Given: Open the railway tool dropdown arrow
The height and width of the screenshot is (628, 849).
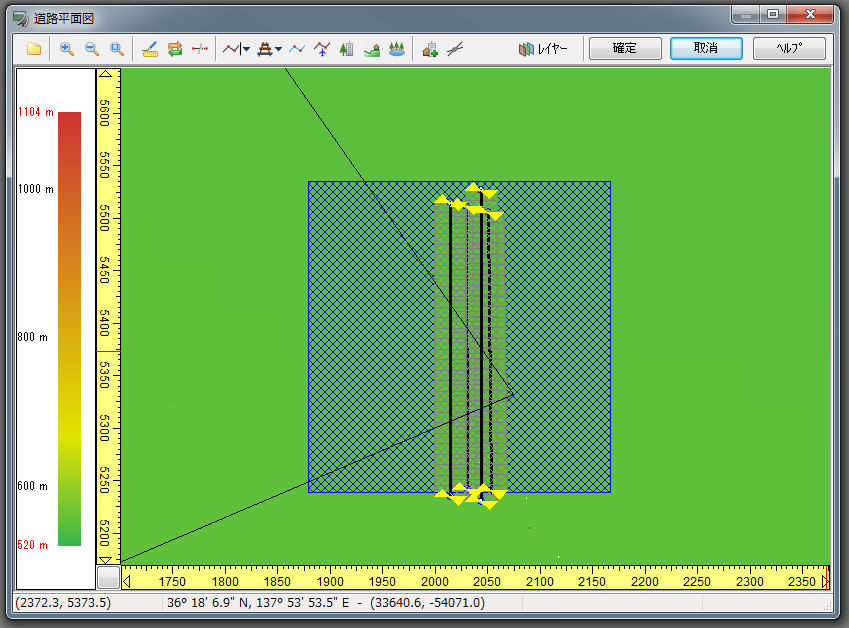Looking at the screenshot, I should (x=278, y=49).
